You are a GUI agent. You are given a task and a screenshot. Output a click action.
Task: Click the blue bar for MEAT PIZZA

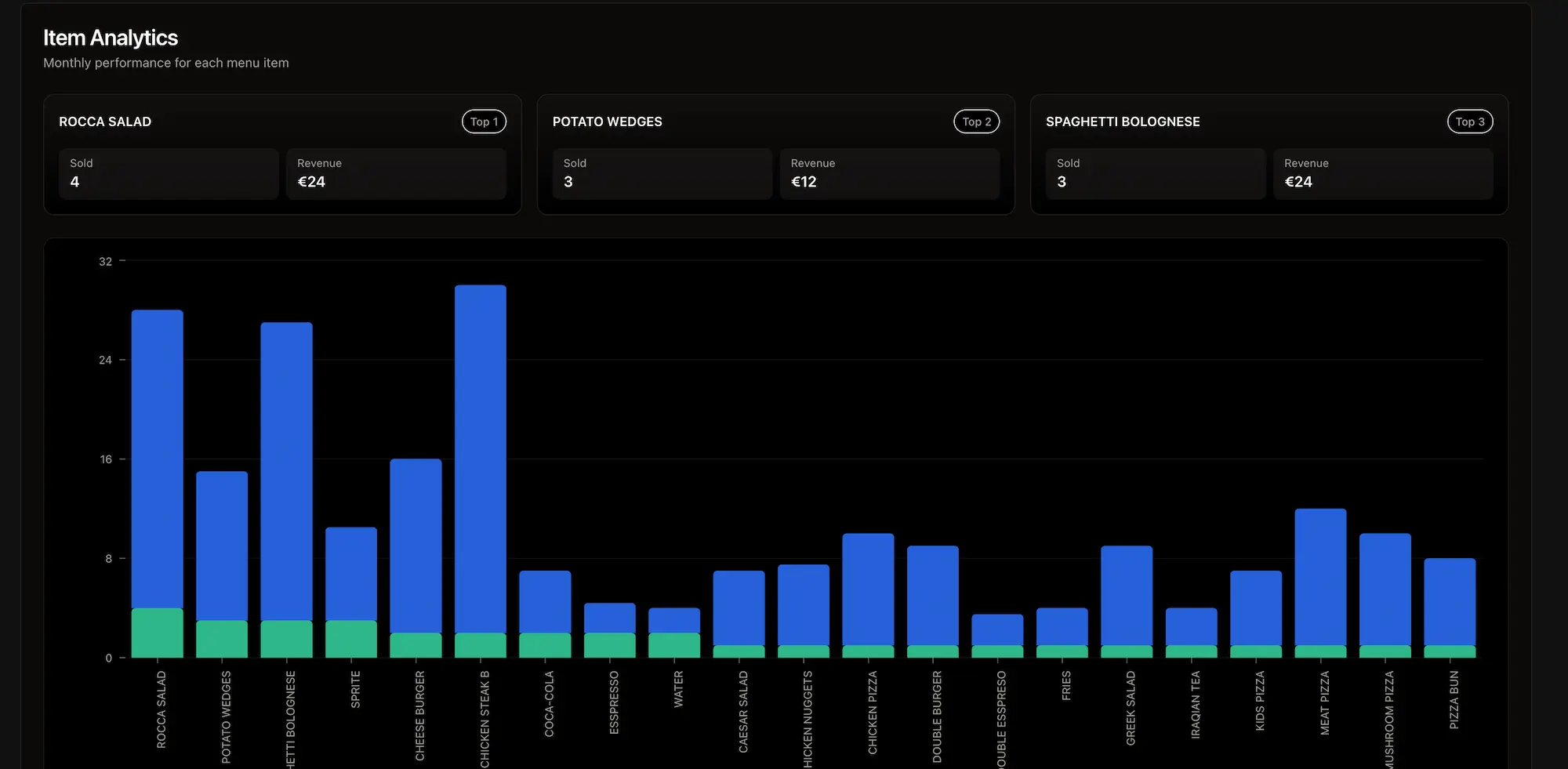pyautogui.click(x=1321, y=577)
